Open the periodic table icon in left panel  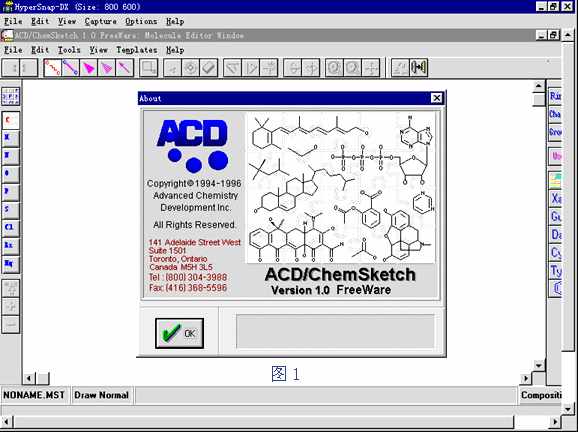(x=11, y=97)
